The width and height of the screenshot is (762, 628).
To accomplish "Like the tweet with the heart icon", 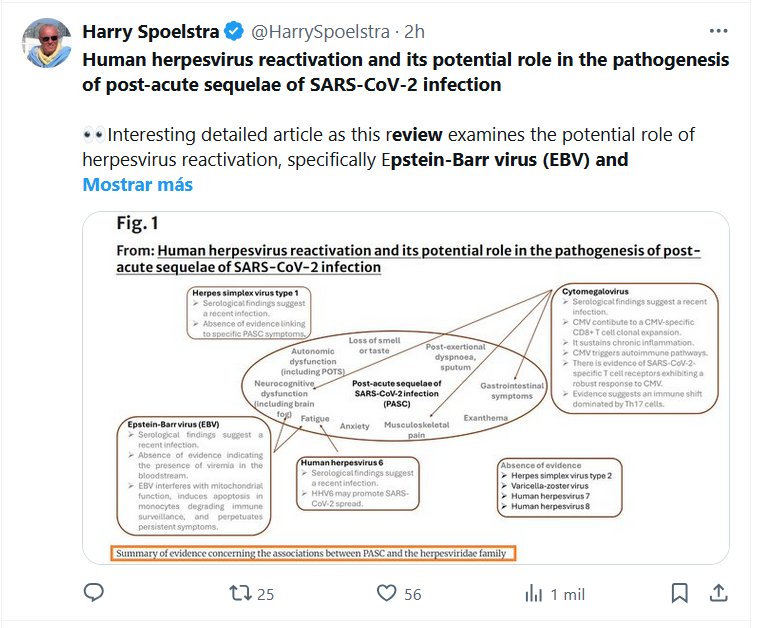I will point(387,593).
